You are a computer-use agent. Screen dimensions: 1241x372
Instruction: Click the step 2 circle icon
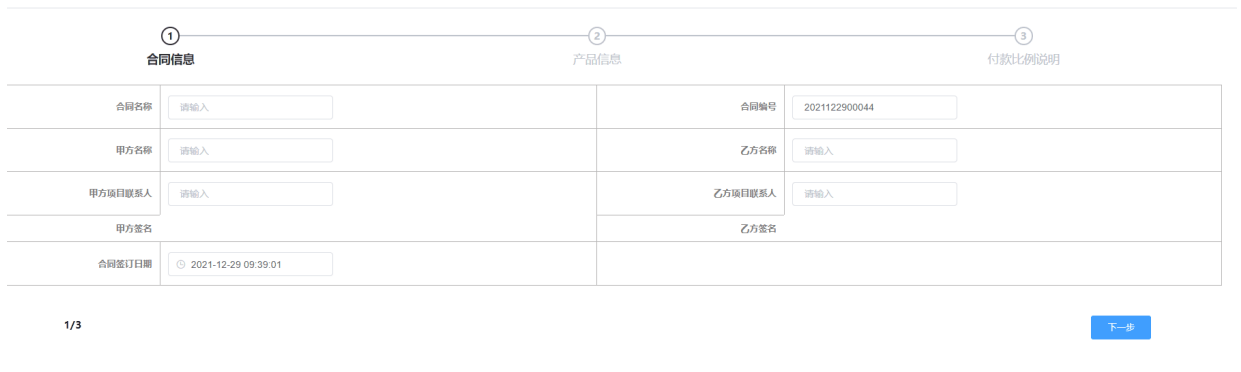coord(597,36)
